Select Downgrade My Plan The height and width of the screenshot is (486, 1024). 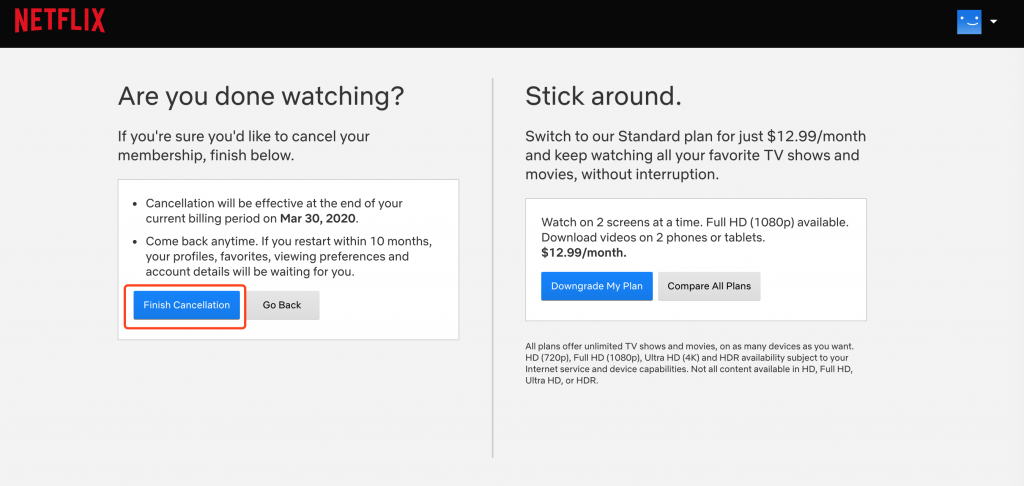(x=597, y=286)
